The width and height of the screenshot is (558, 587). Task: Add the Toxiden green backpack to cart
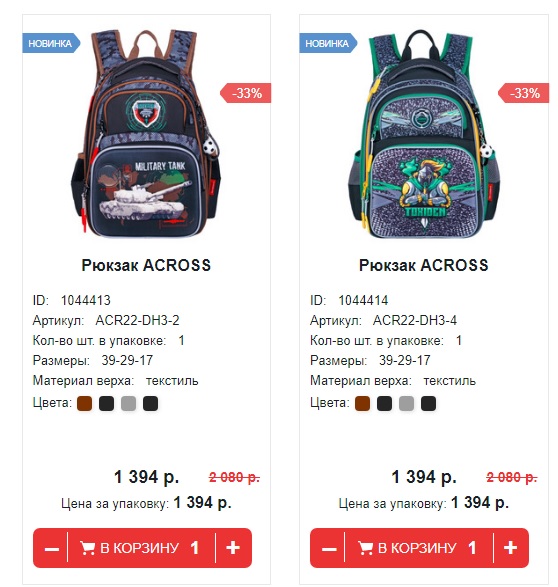coord(419,548)
